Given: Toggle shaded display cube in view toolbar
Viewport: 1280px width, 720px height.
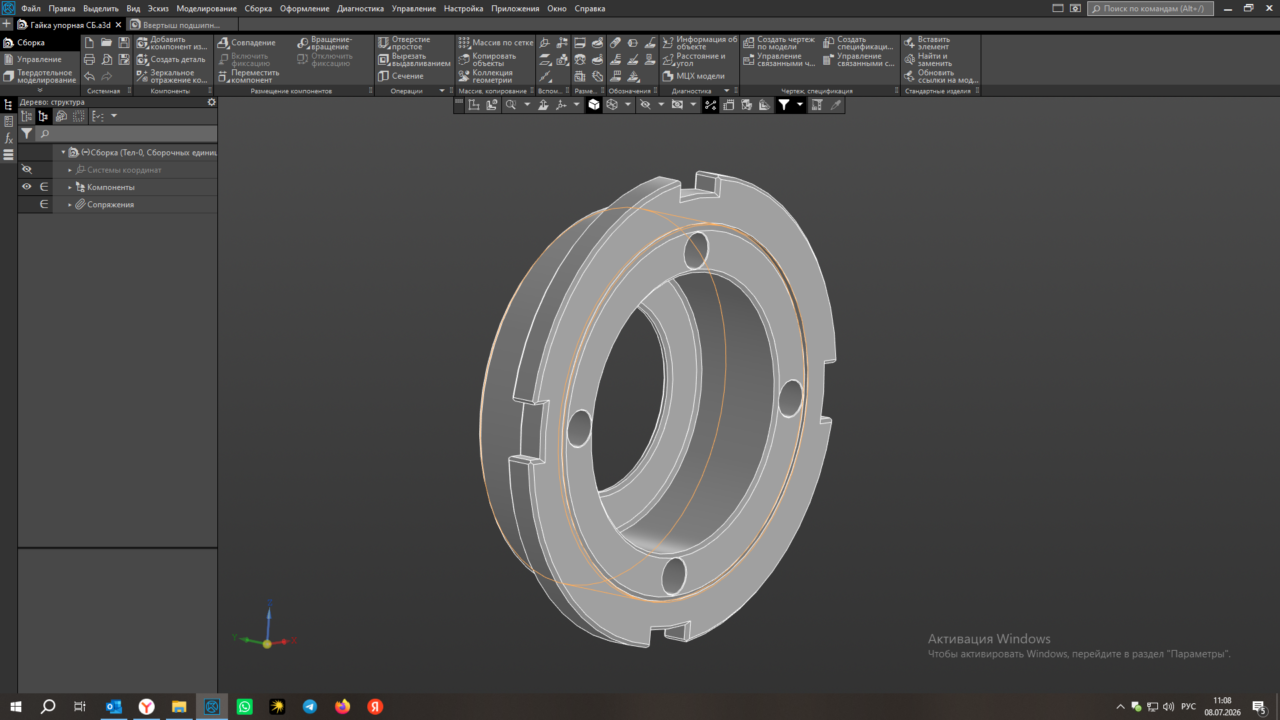Looking at the screenshot, I should coord(593,104).
